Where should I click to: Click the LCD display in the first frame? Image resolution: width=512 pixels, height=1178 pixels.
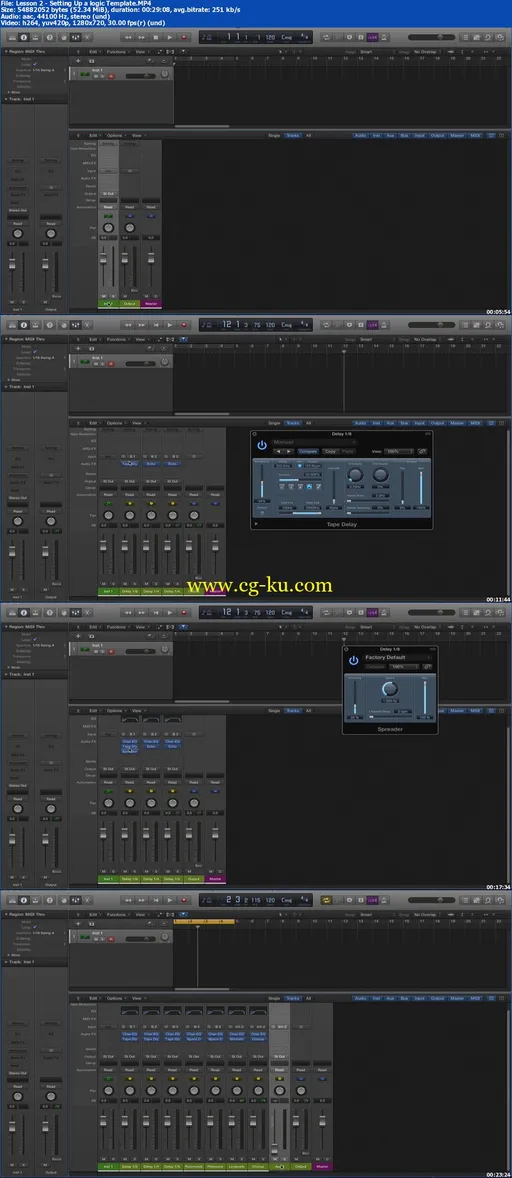pos(257,36)
